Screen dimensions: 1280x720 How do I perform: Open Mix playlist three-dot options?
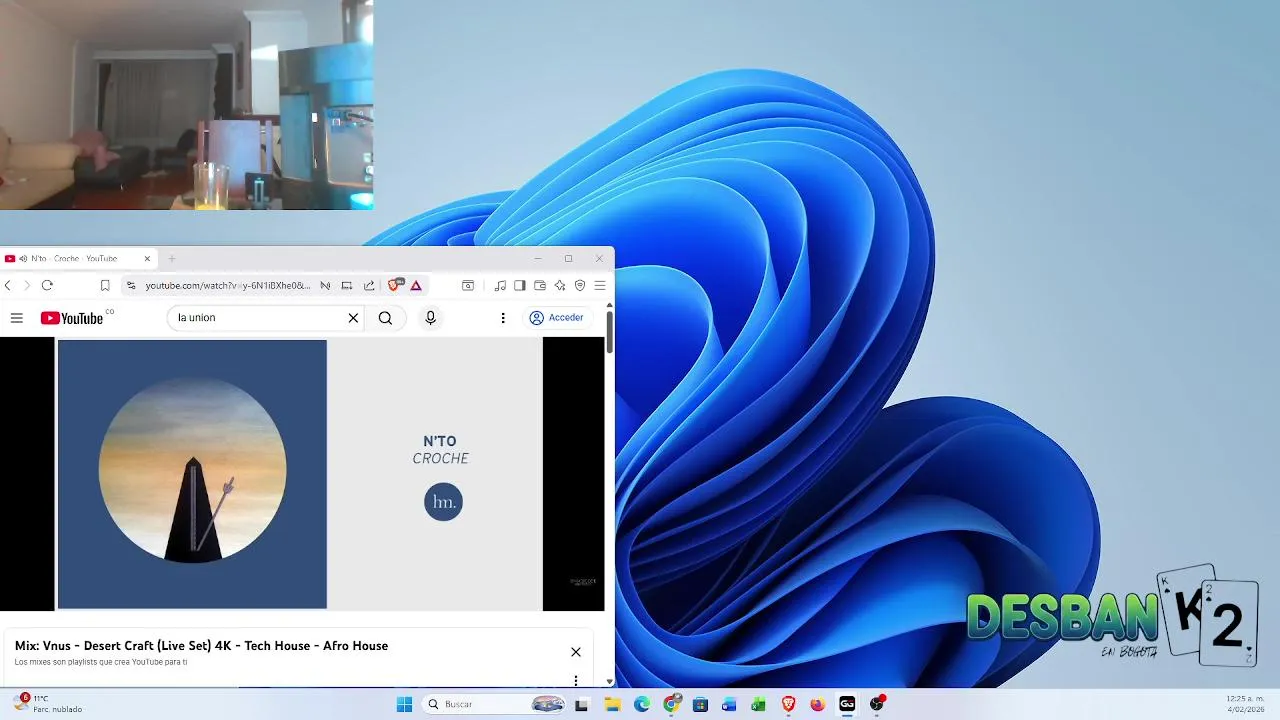pos(576,681)
